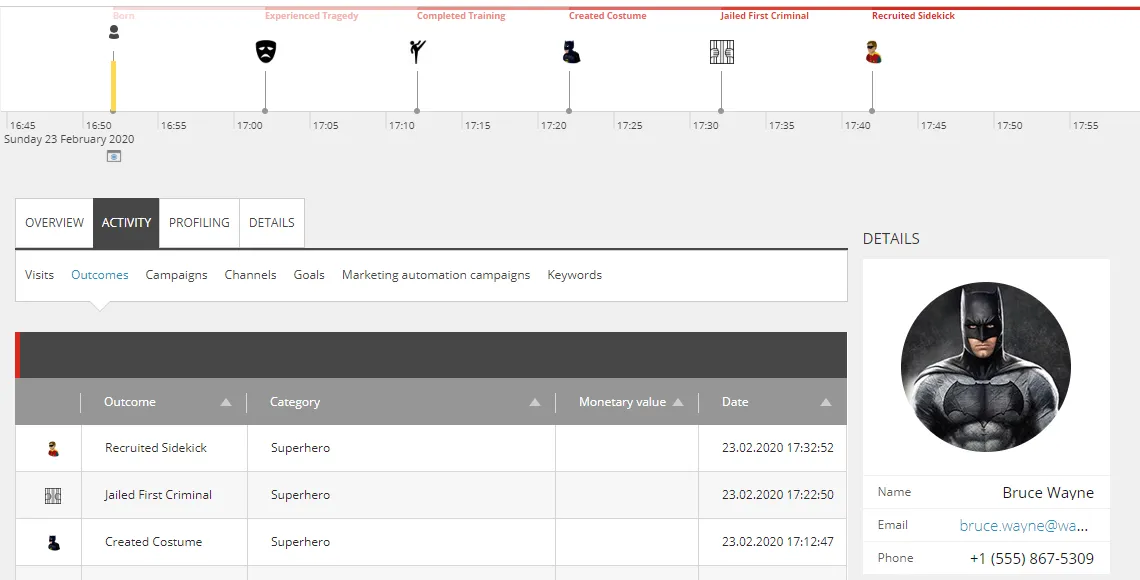Click Superhero category in Jailed First Criminal row

tap(300, 495)
